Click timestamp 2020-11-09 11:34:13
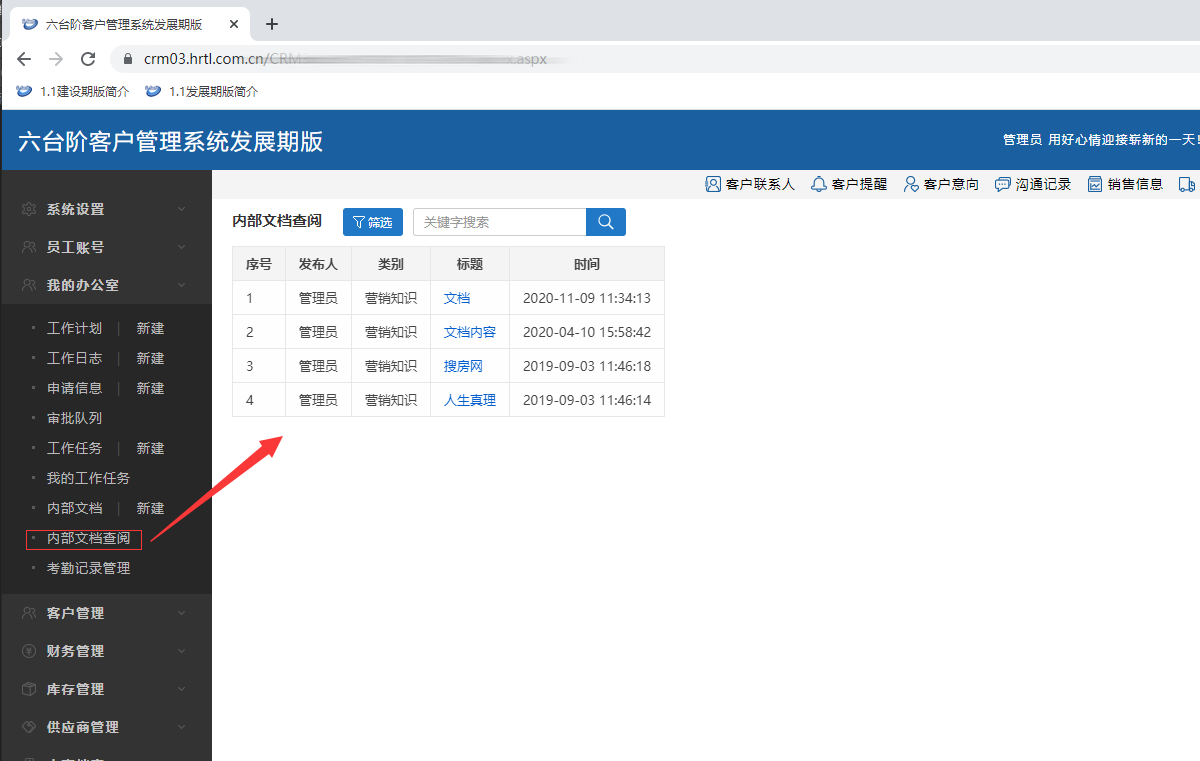 point(587,298)
